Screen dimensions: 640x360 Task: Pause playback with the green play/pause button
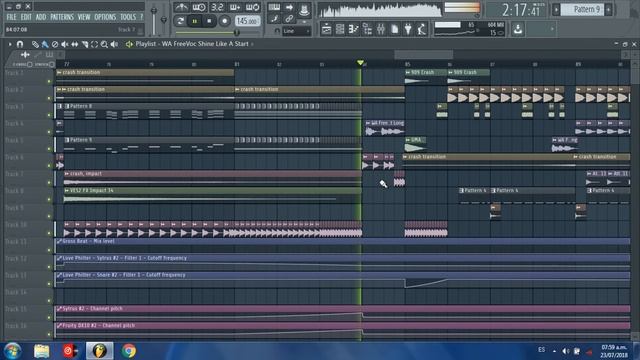tap(195, 21)
